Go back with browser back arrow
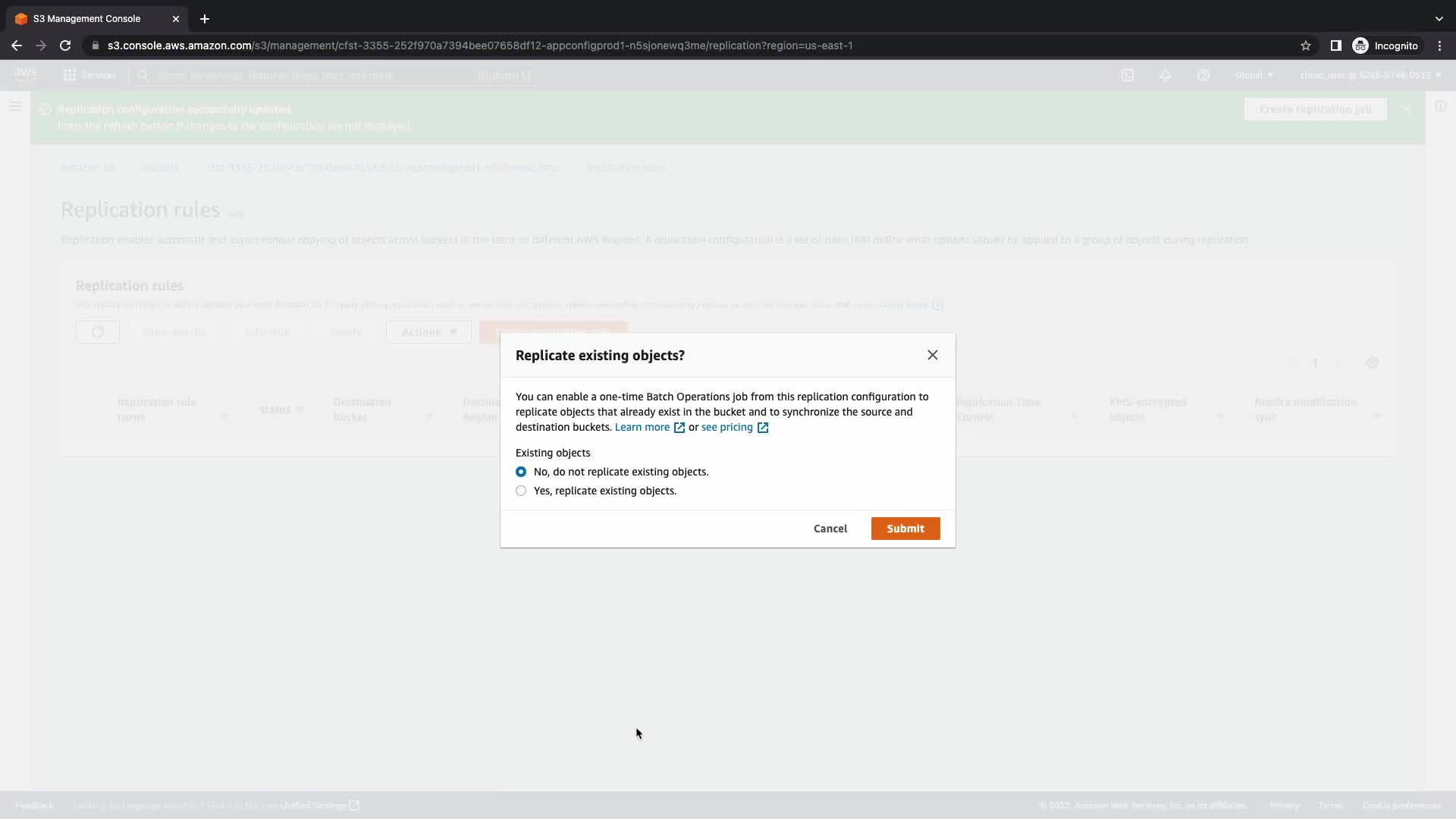1456x819 pixels. [17, 45]
